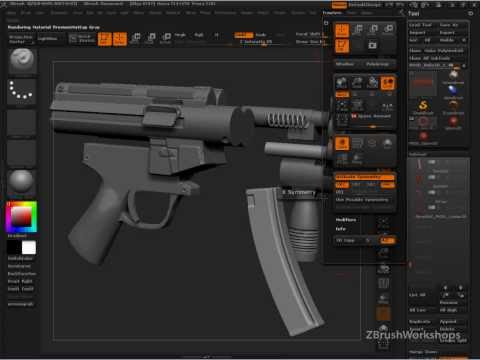
Task: Pick the SimpleBrush tool icon in Tool palette
Action: coord(423,106)
